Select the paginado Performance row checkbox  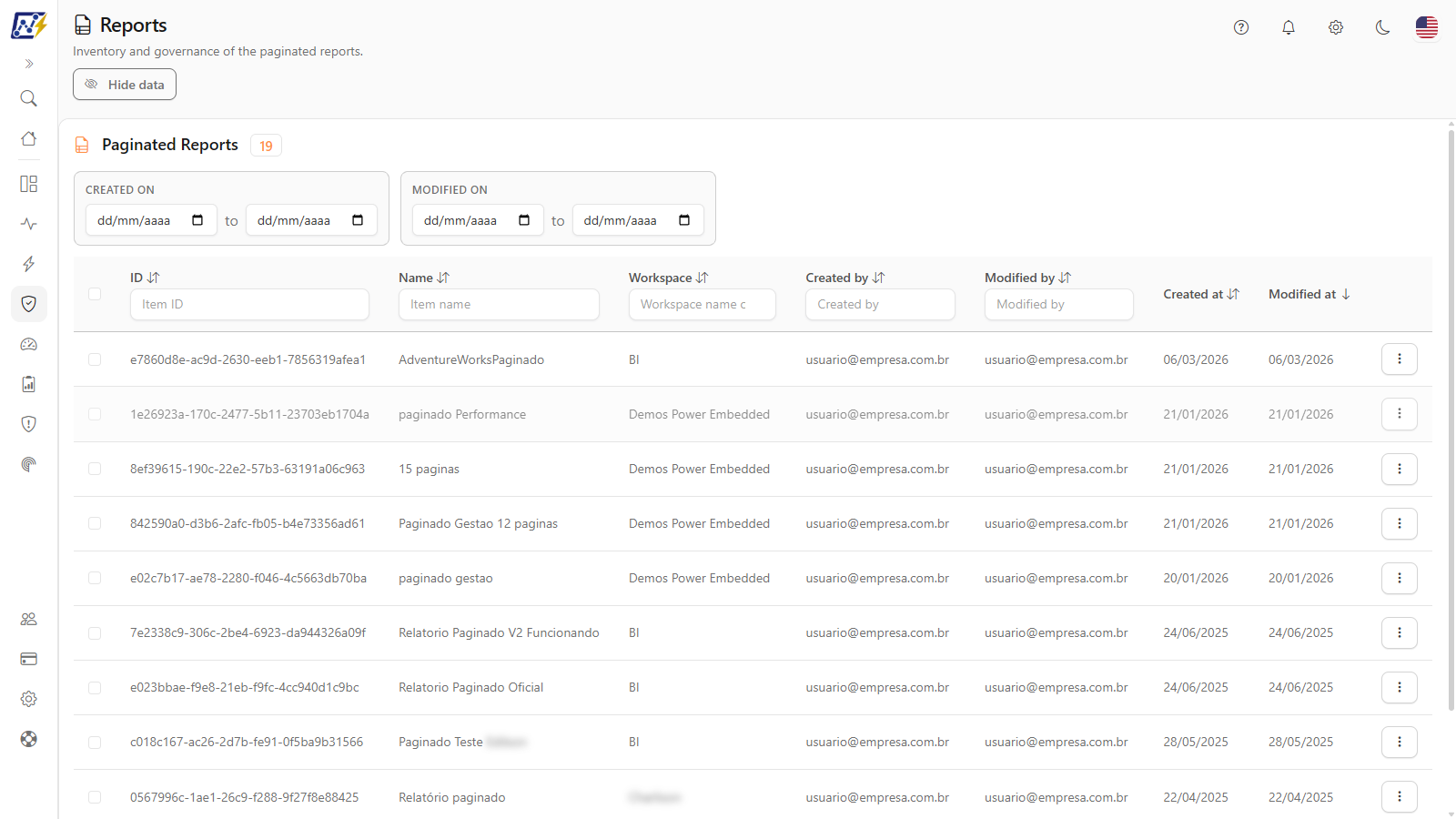click(95, 414)
